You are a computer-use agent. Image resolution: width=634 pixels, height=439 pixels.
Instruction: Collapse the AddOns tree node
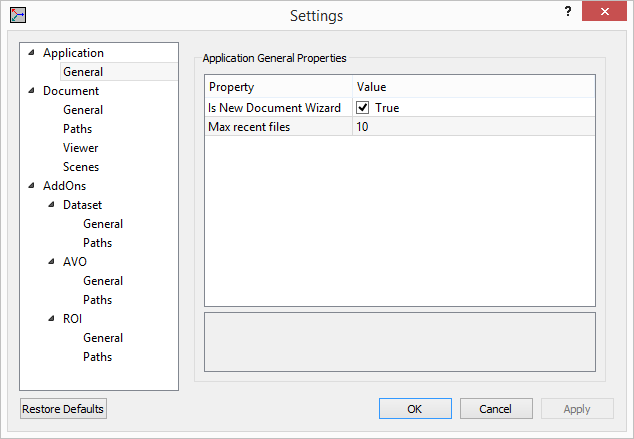[32, 186]
